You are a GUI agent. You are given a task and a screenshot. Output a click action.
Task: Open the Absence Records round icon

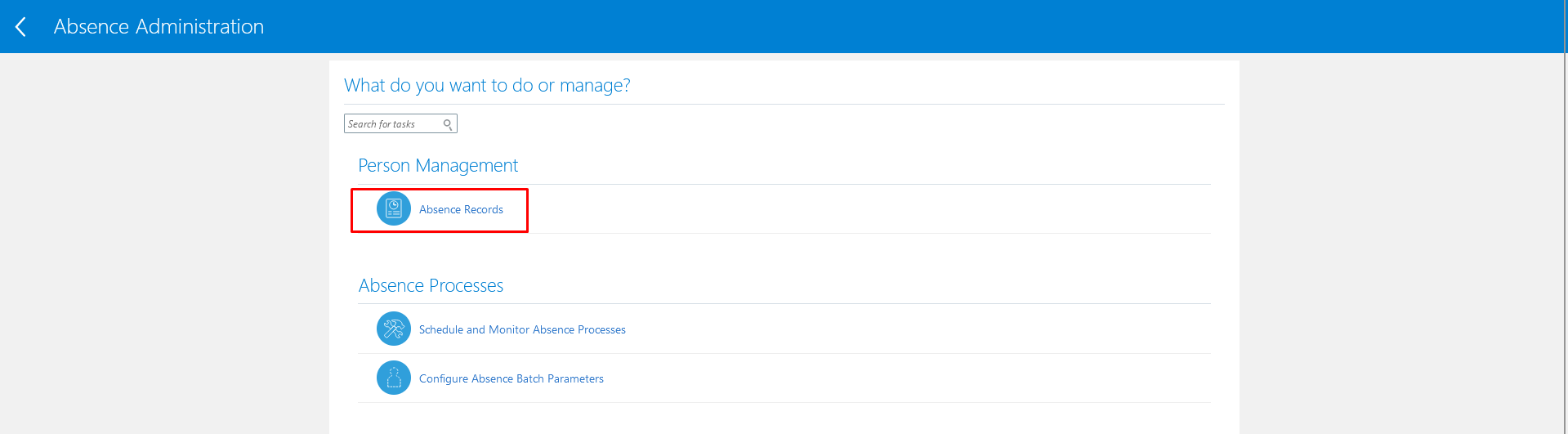point(394,209)
